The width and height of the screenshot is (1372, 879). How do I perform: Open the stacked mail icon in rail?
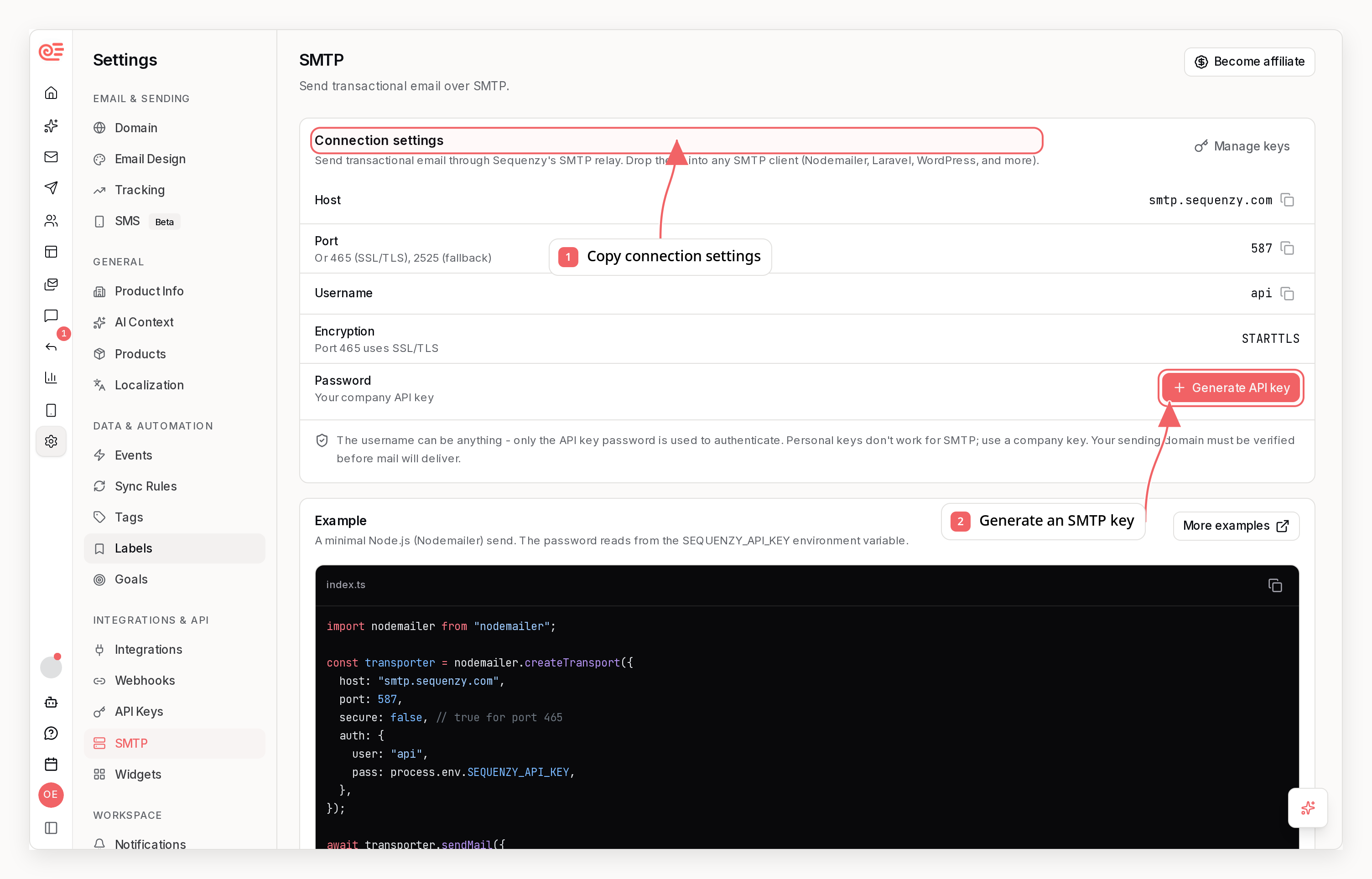coord(51,284)
